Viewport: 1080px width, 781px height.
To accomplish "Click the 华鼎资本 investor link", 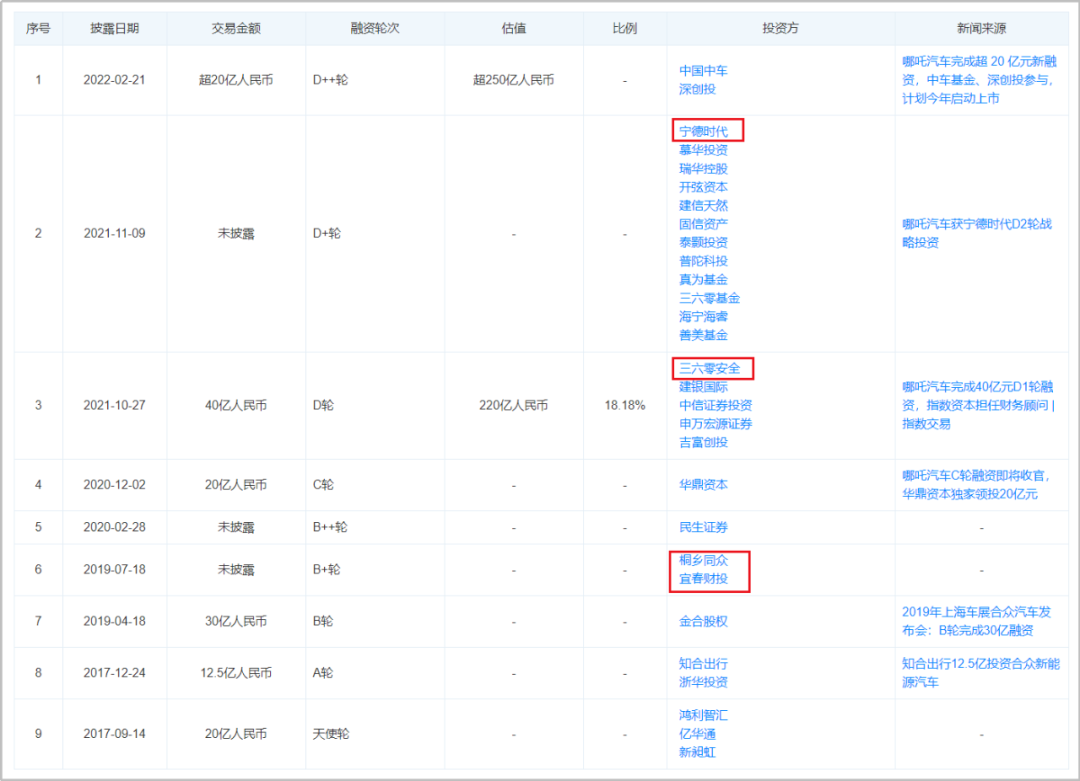I will (x=706, y=485).
